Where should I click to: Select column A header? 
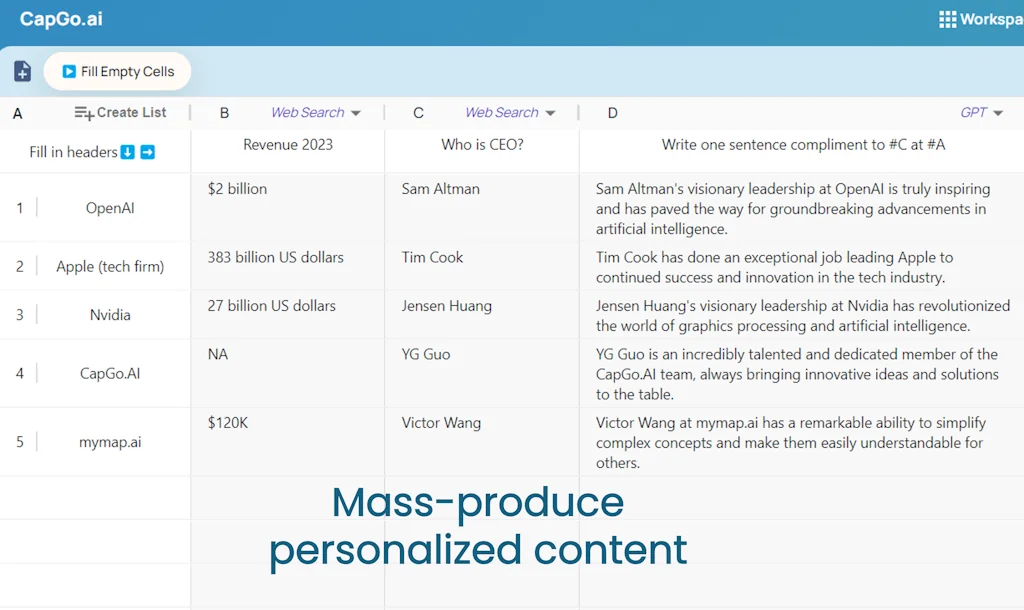coord(17,113)
